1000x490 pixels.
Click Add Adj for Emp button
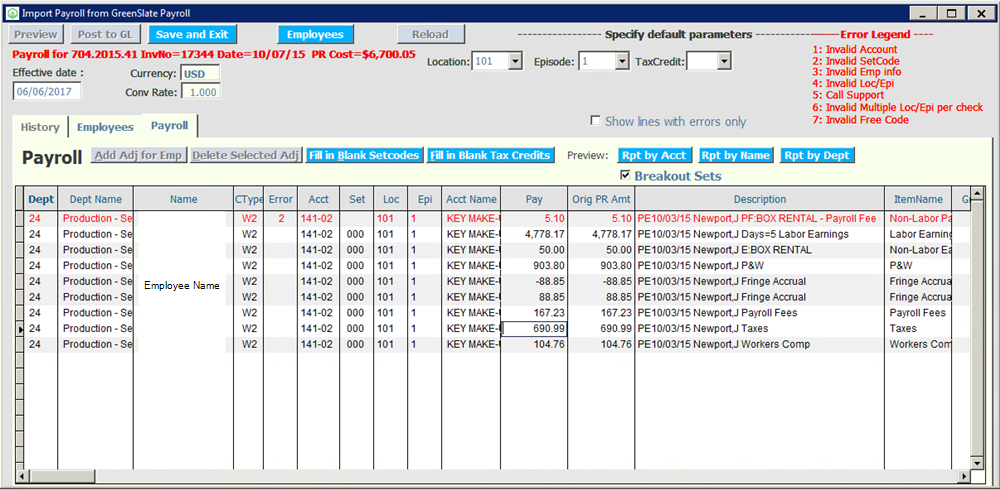click(139, 155)
